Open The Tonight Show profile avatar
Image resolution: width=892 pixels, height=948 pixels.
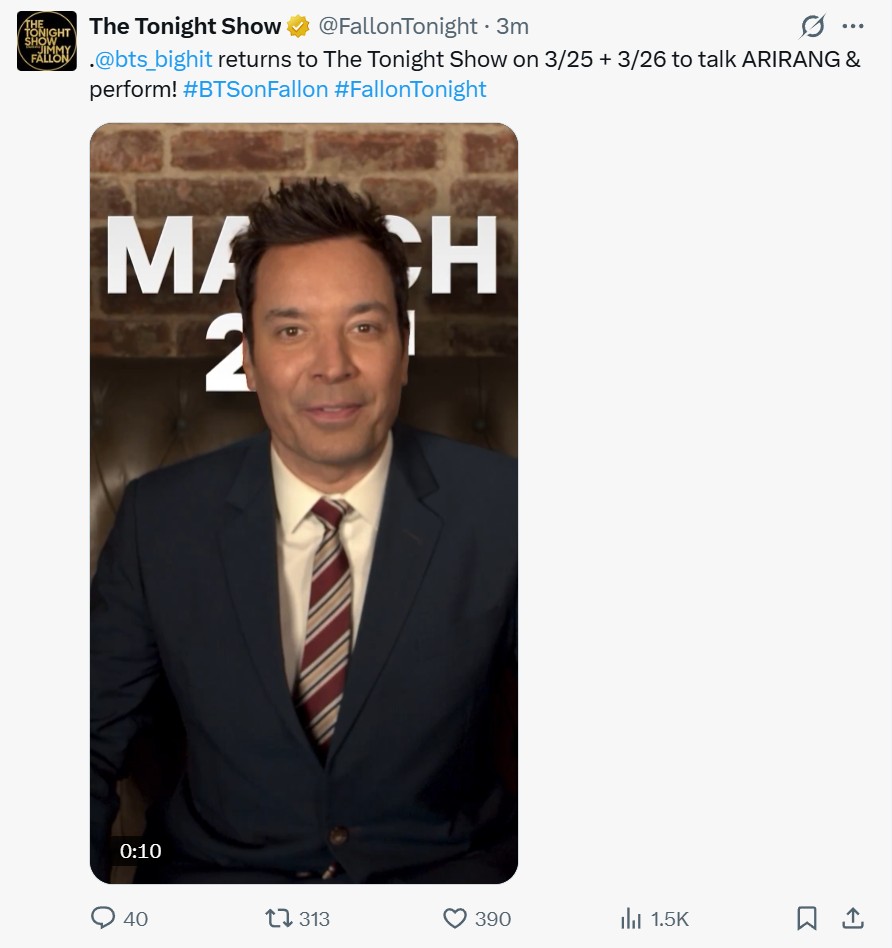tap(47, 41)
